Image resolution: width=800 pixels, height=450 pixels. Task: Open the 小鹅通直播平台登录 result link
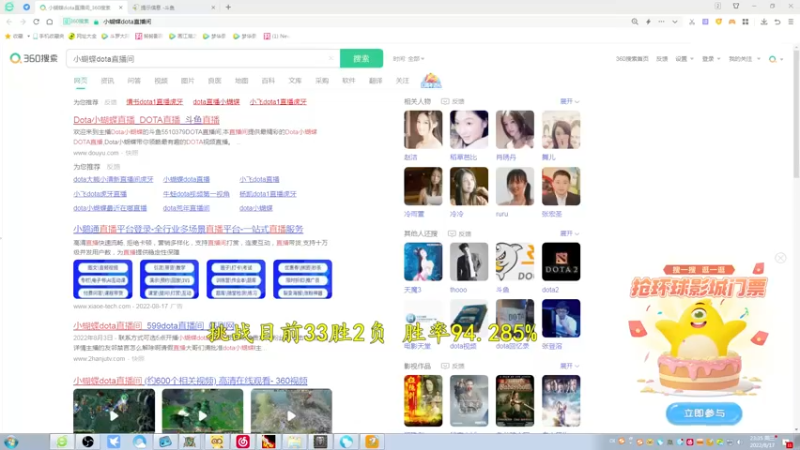click(188, 229)
